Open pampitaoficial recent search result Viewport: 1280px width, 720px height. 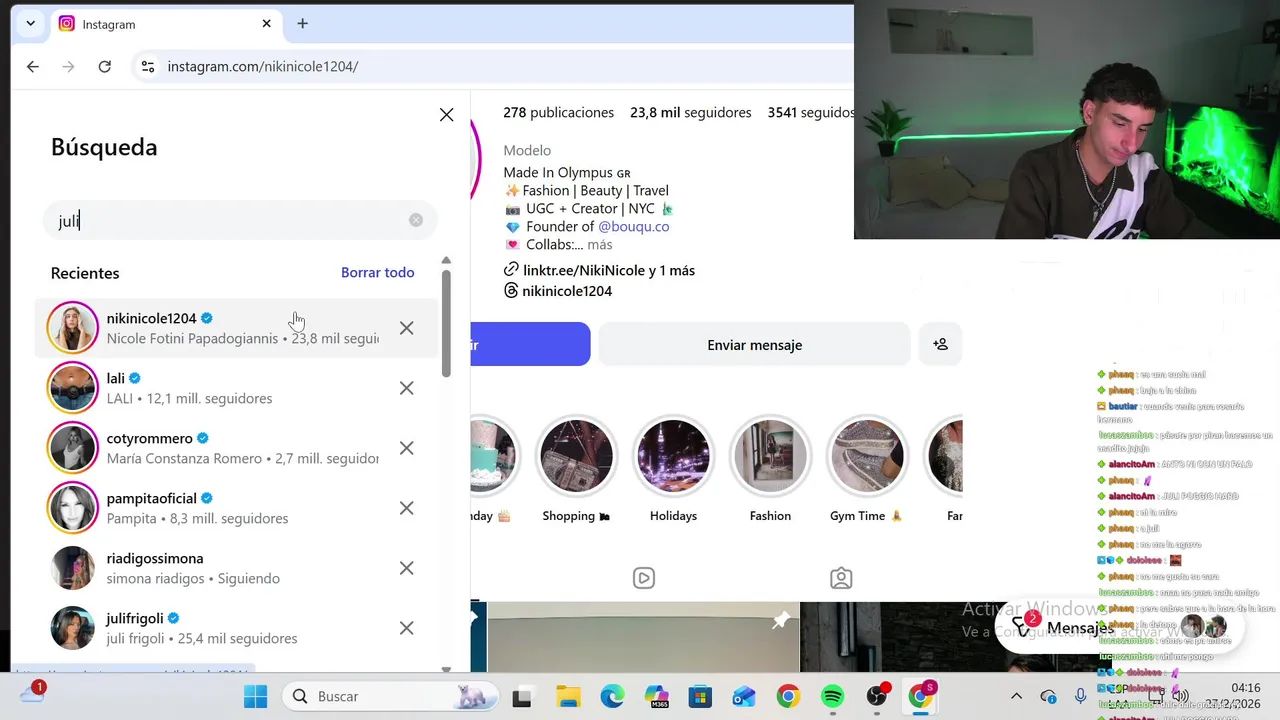237,508
